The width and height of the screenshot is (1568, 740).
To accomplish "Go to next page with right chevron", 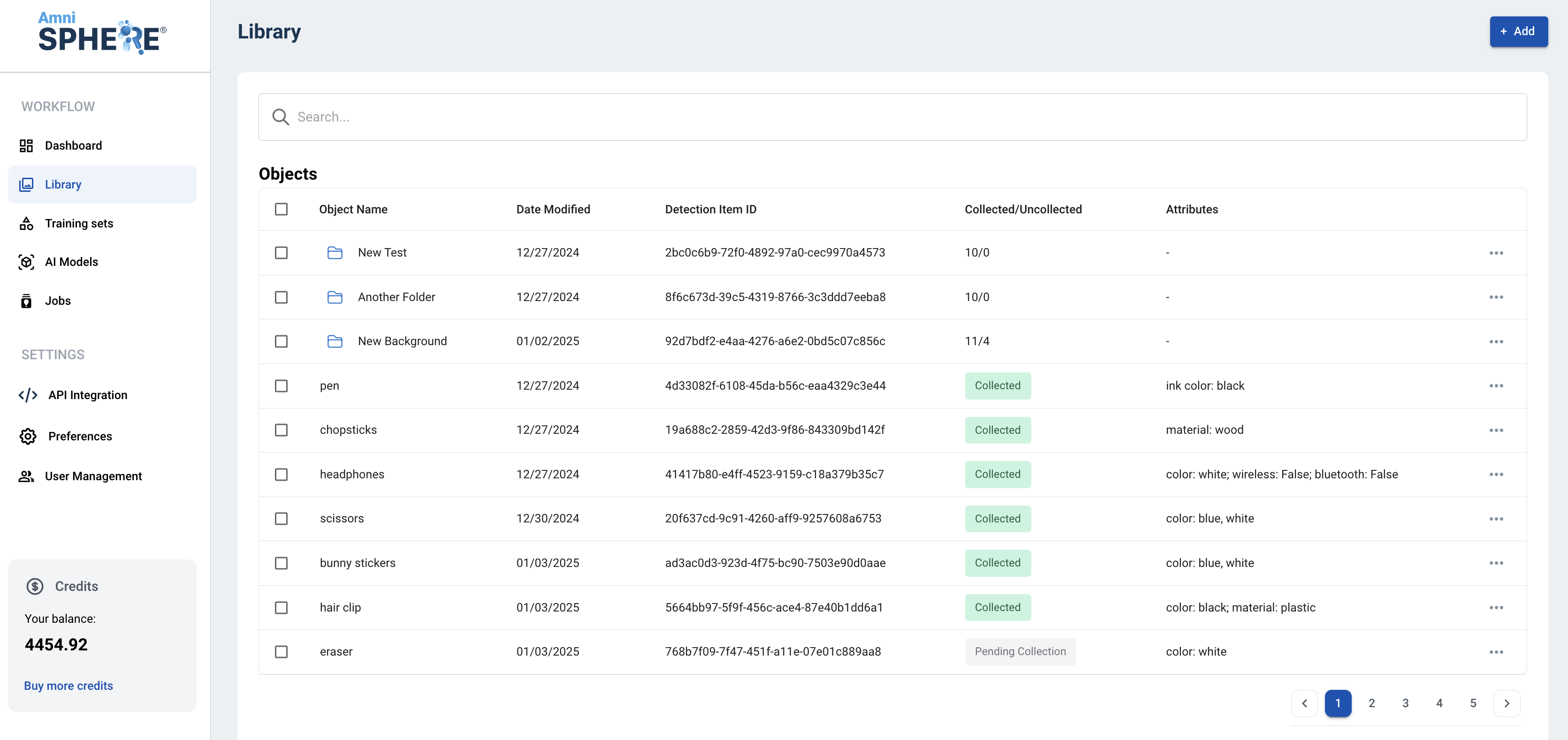I will point(1507,703).
